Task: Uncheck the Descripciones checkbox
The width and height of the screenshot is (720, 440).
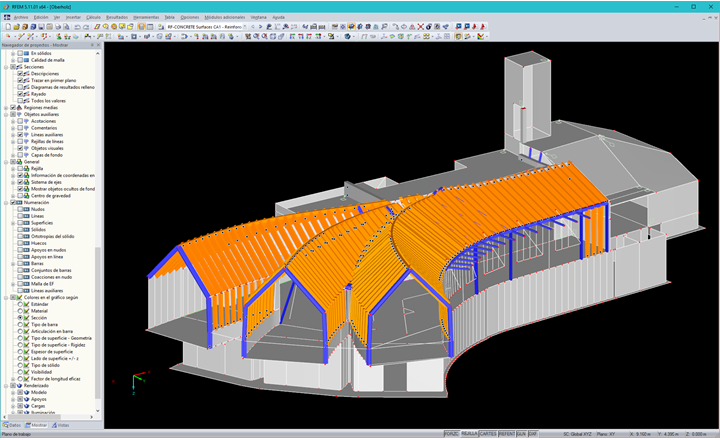Action: [x=20, y=73]
